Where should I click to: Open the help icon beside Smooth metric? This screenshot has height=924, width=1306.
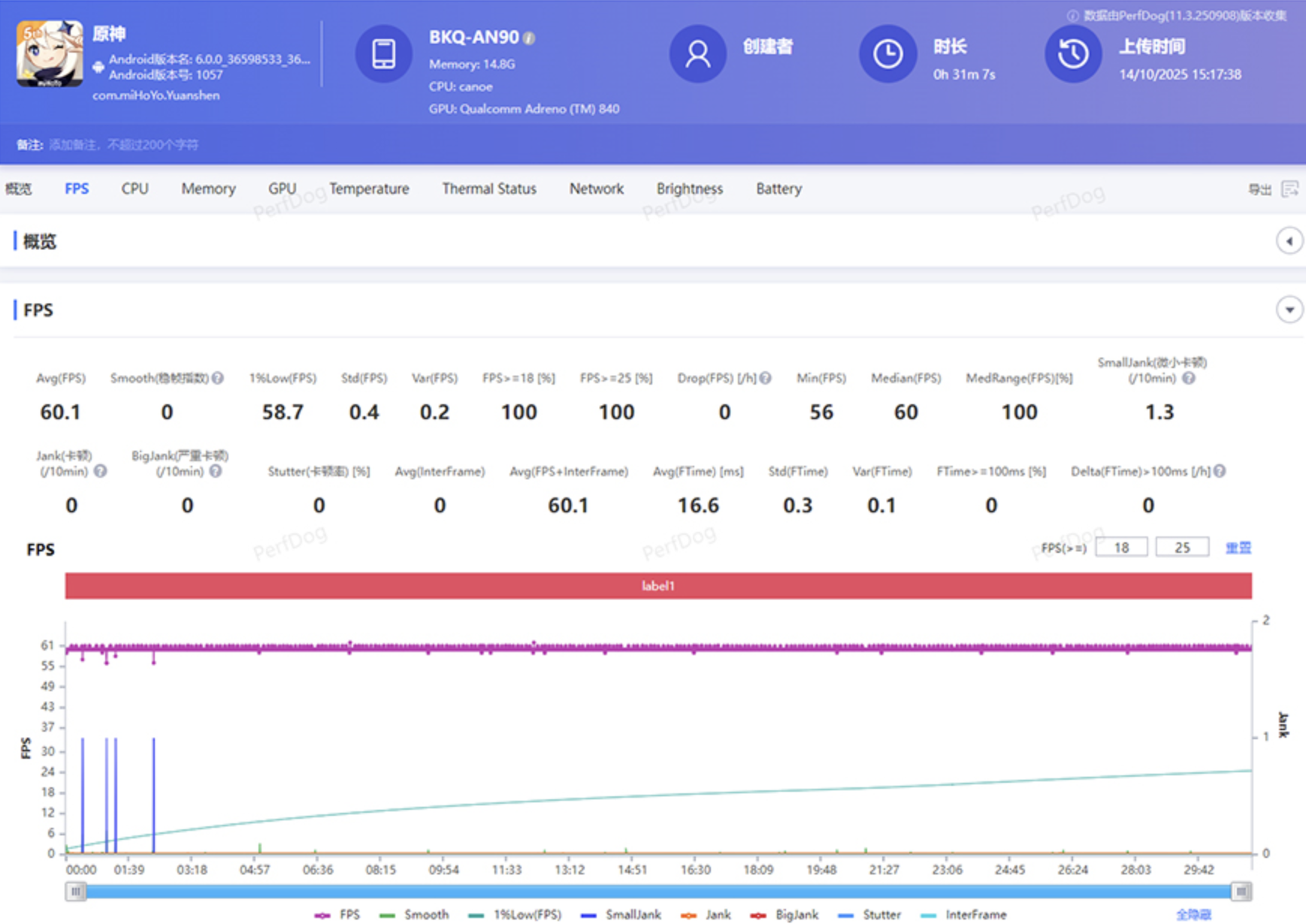pyautogui.click(x=218, y=378)
